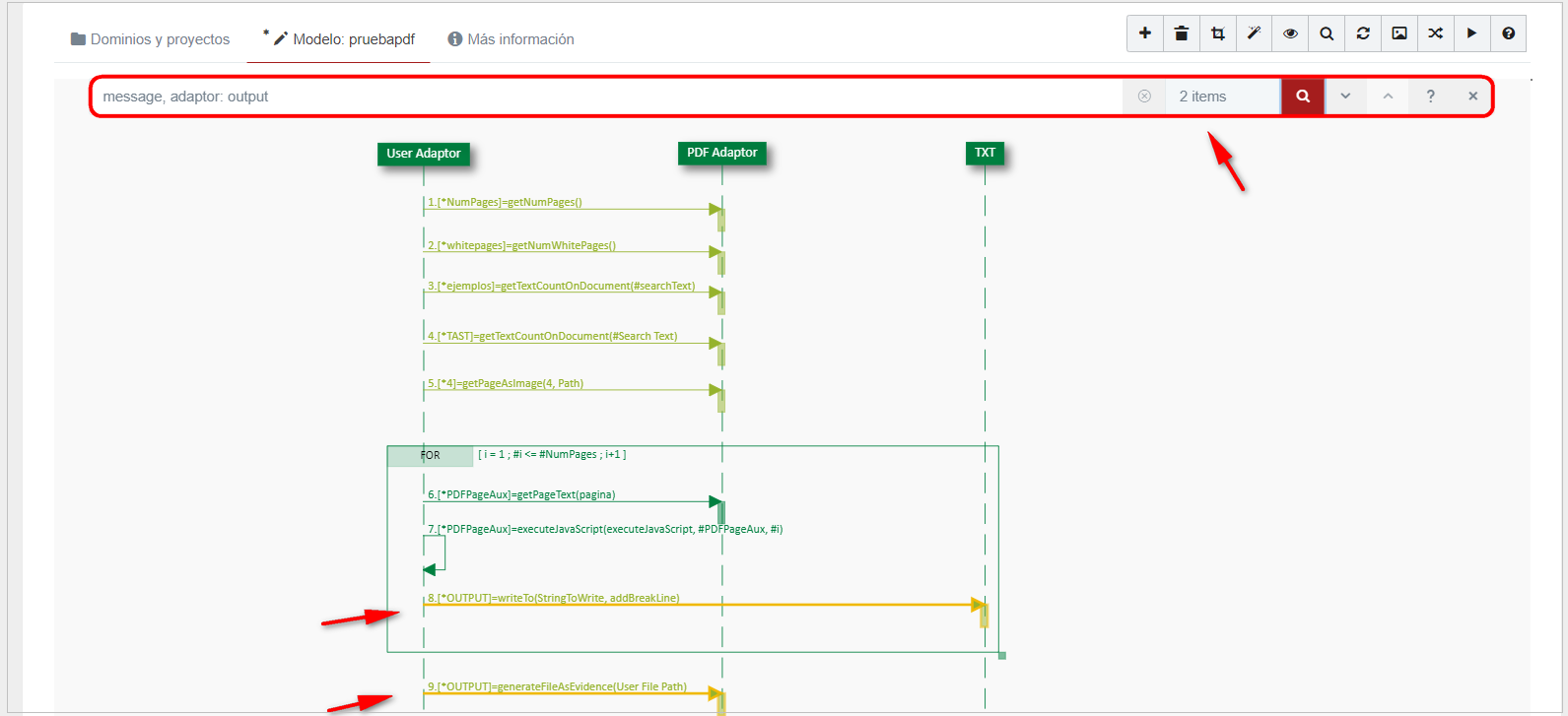Click the trash delete icon
This screenshot has height=716, width=1568.
click(1181, 33)
